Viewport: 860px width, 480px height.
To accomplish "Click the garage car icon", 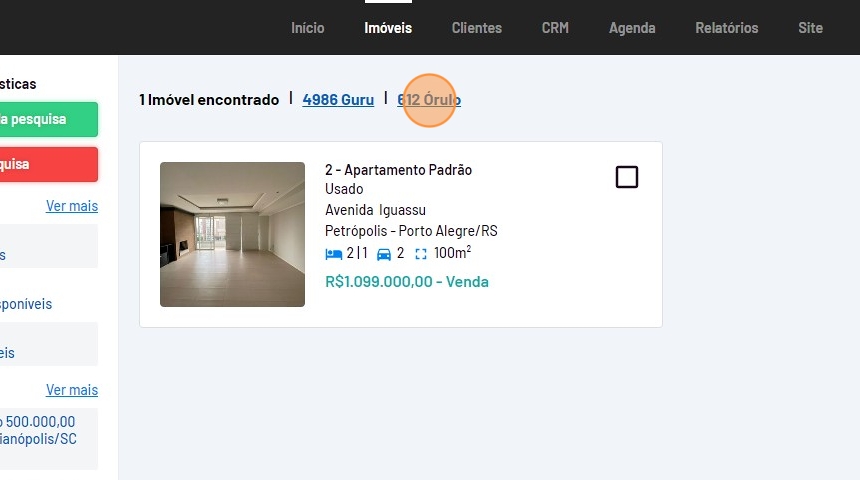I will click(384, 254).
